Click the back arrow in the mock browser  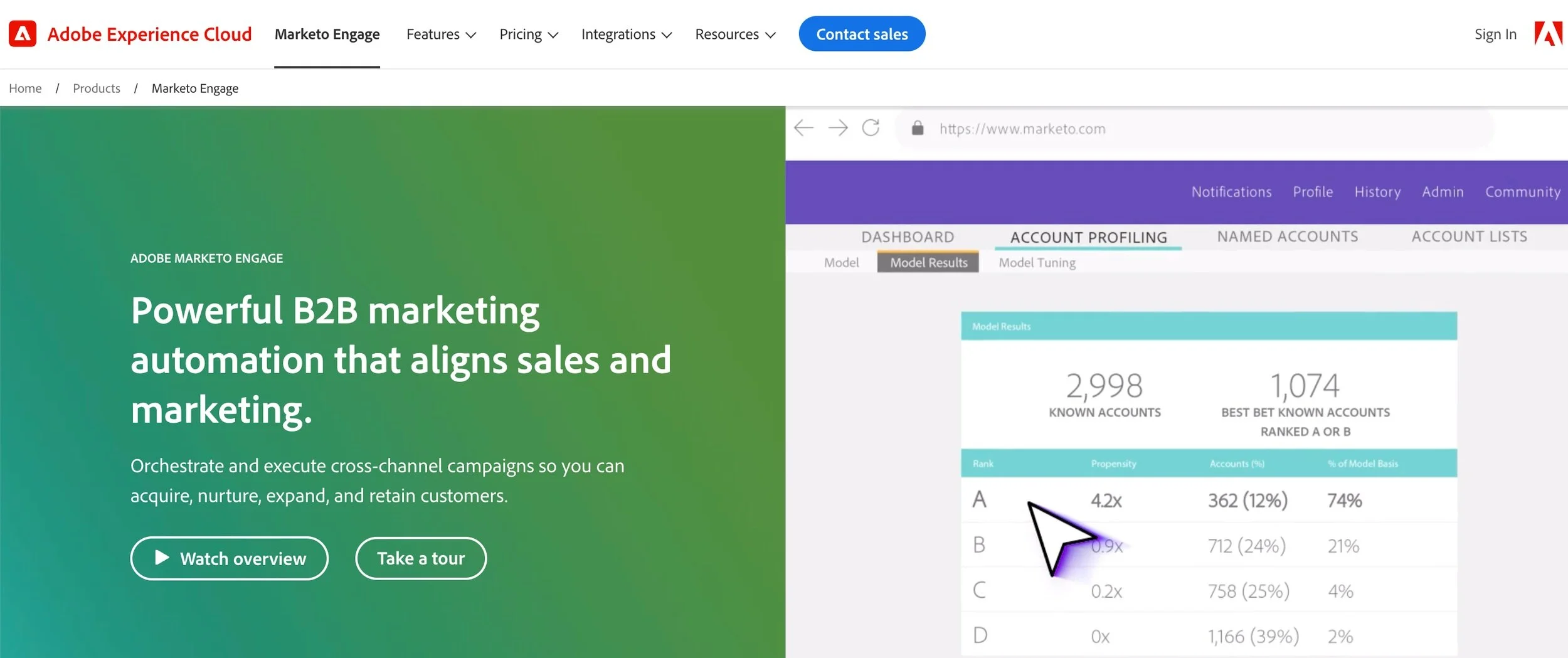[x=803, y=128]
